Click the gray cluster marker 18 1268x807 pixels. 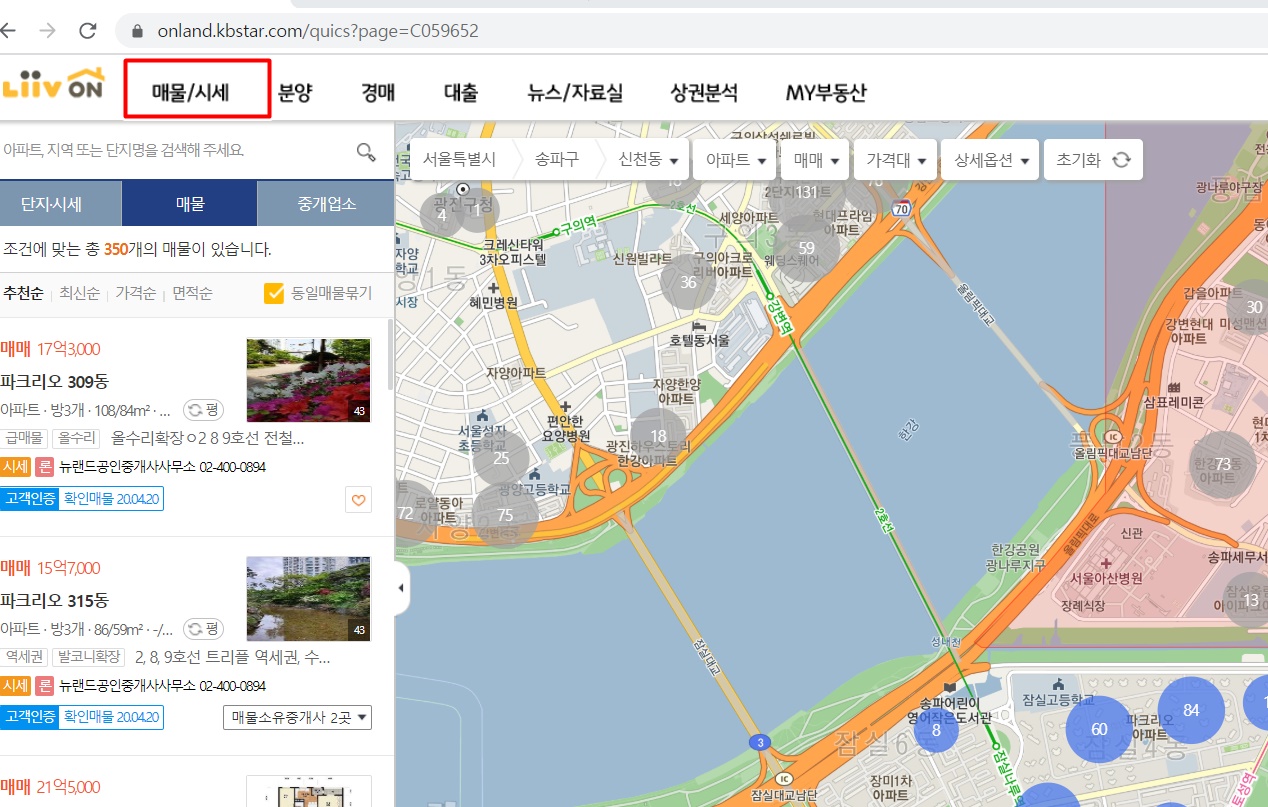(658, 436)
